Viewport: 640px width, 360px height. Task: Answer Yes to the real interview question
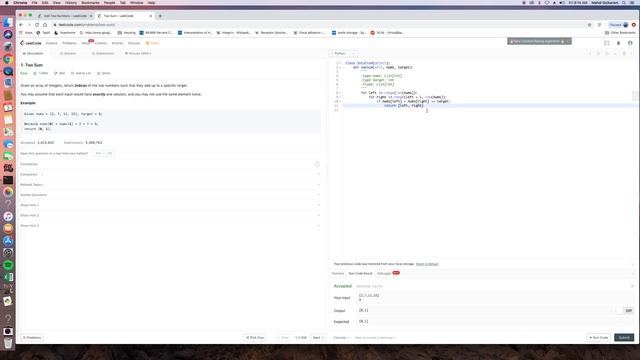point(98,153)
